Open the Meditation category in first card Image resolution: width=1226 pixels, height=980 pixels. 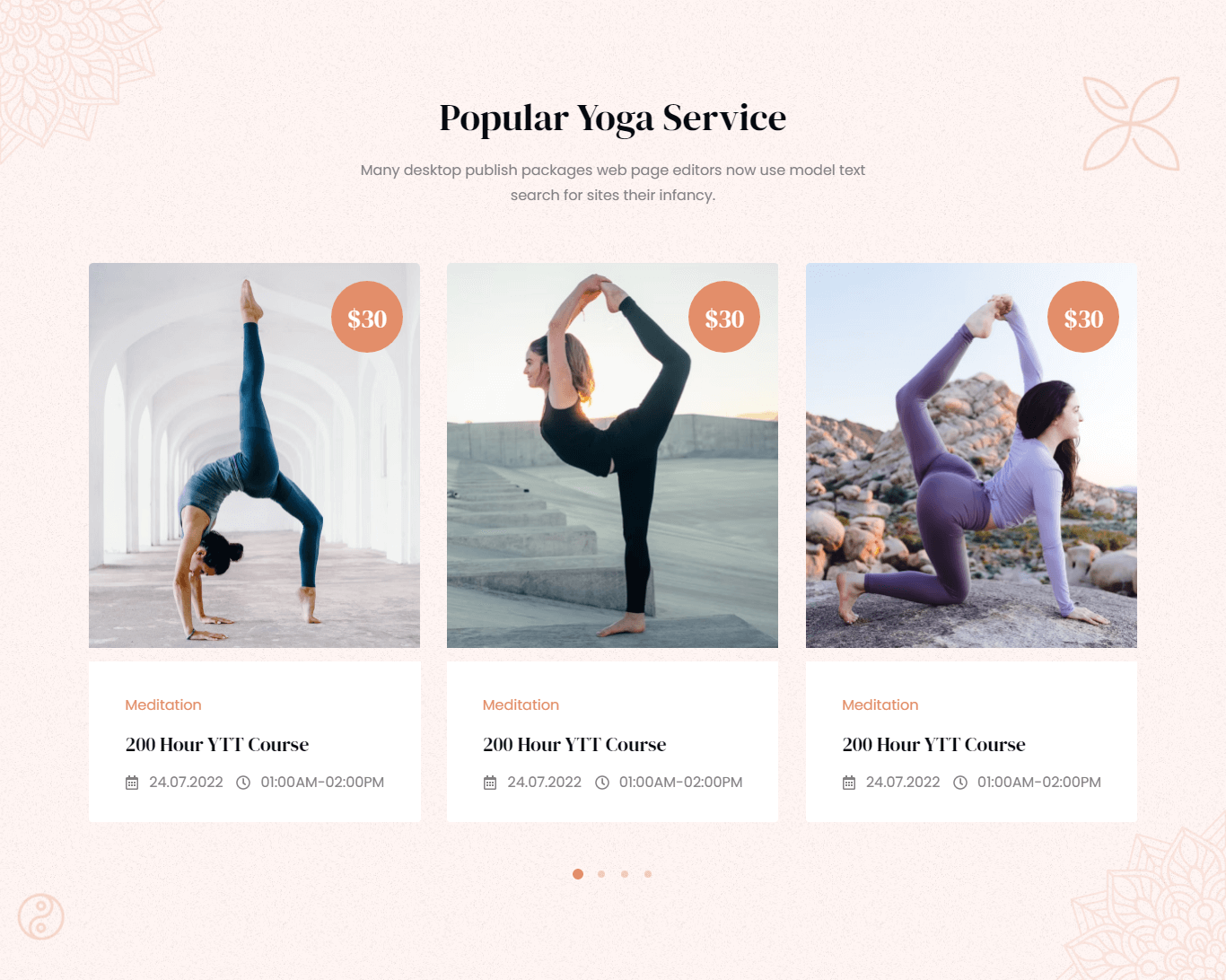click(163, 705)
